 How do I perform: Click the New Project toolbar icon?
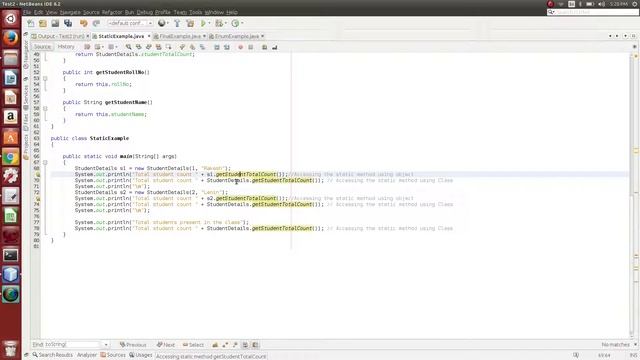tap(43, 23)
